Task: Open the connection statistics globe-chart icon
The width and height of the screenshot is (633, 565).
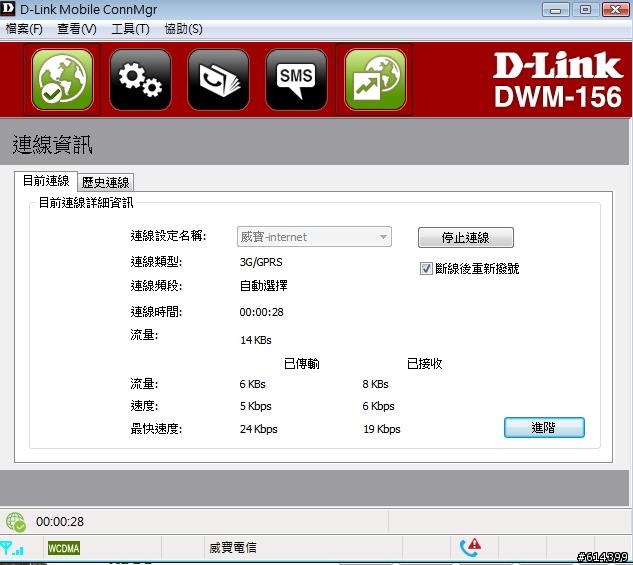Action: [375, 80]
